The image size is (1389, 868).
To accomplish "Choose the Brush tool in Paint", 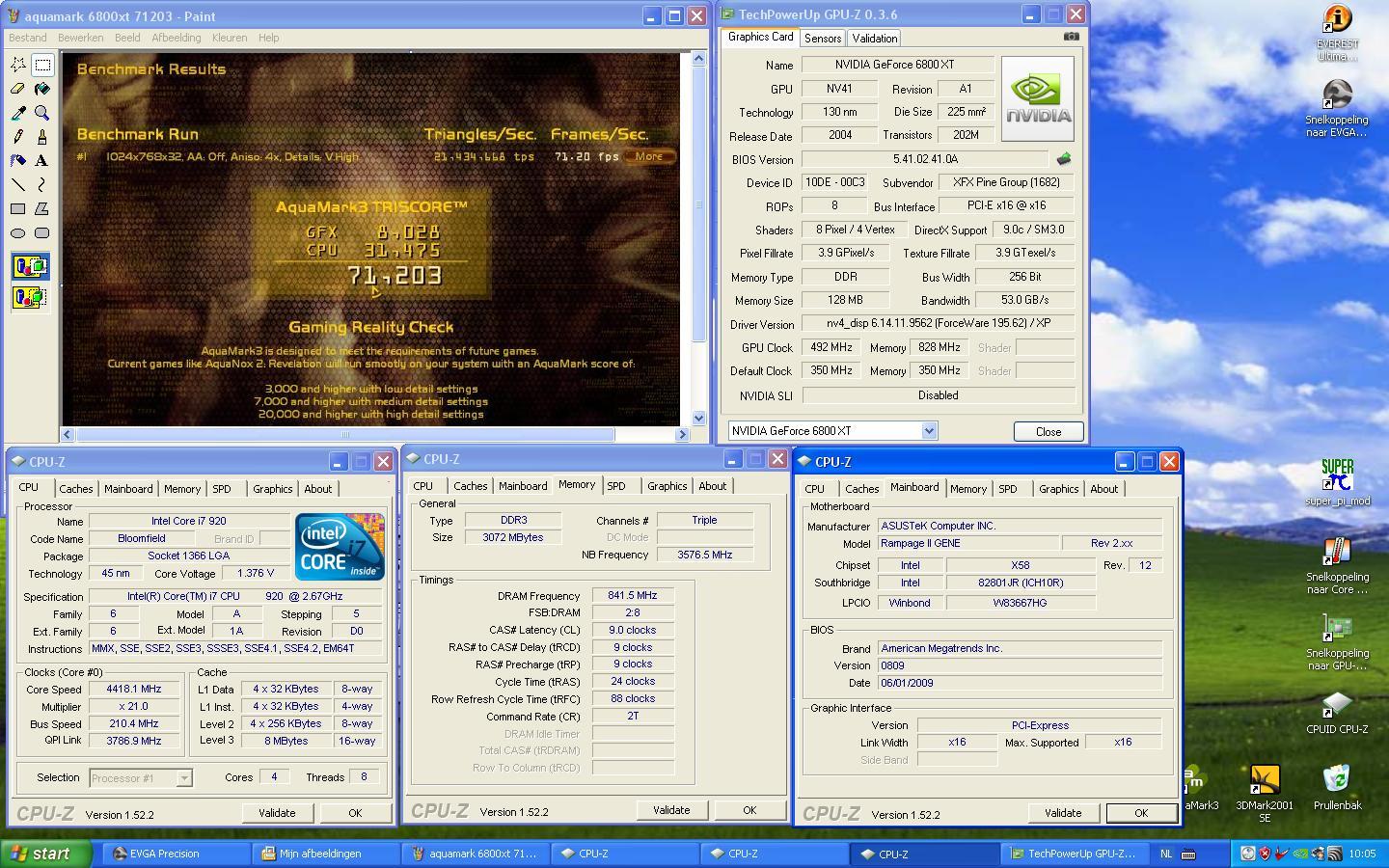I will (x=42, y=137).
